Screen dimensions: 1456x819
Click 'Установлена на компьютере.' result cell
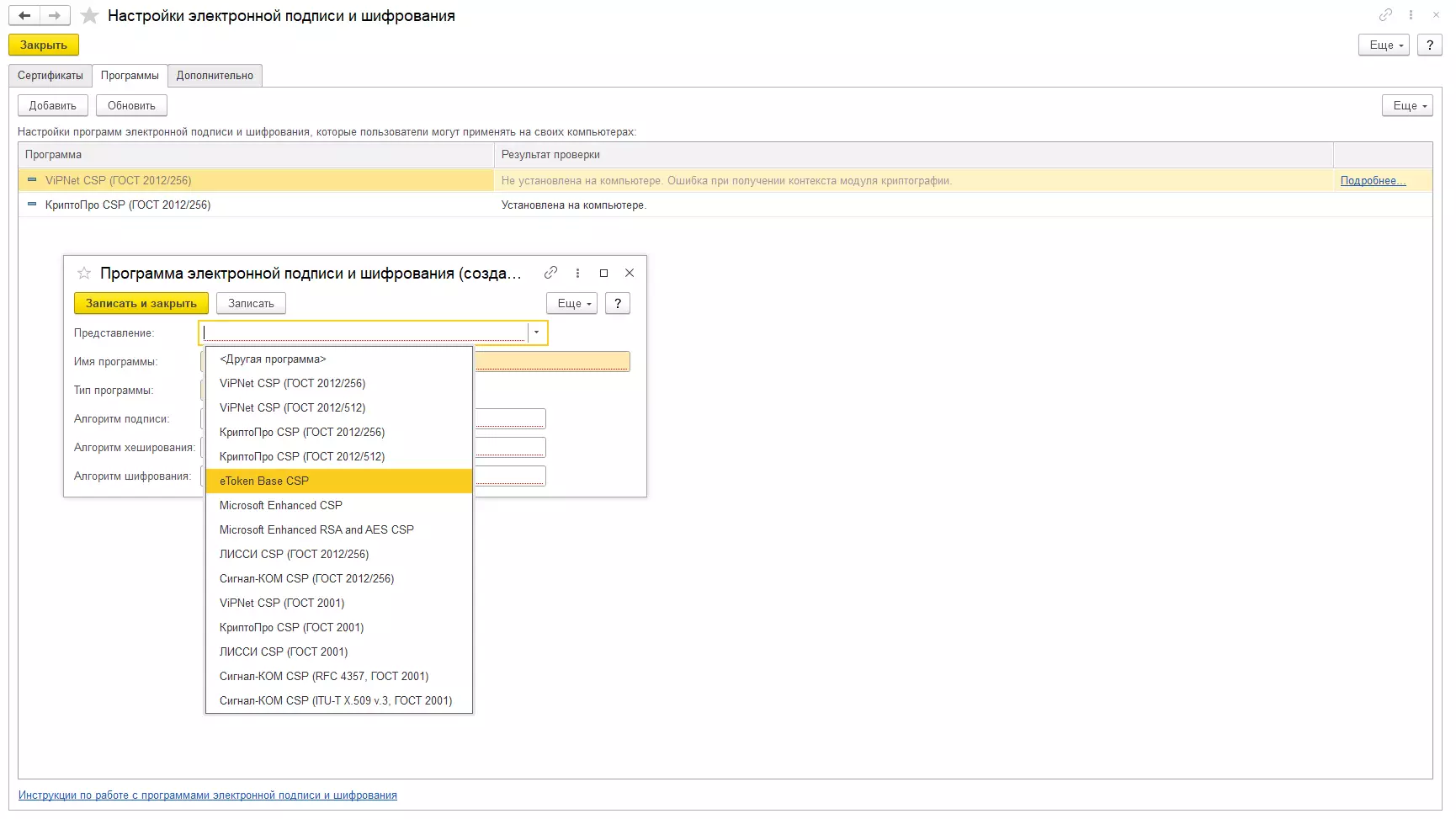[914, 205]
